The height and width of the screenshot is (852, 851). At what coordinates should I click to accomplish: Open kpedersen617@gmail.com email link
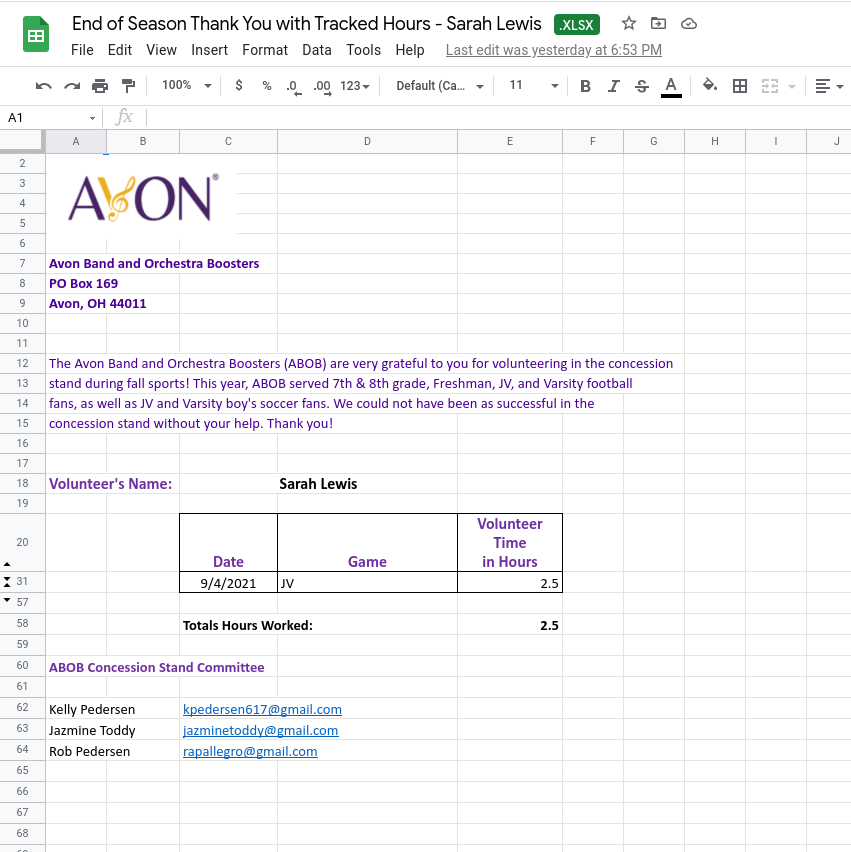[262, 709]
